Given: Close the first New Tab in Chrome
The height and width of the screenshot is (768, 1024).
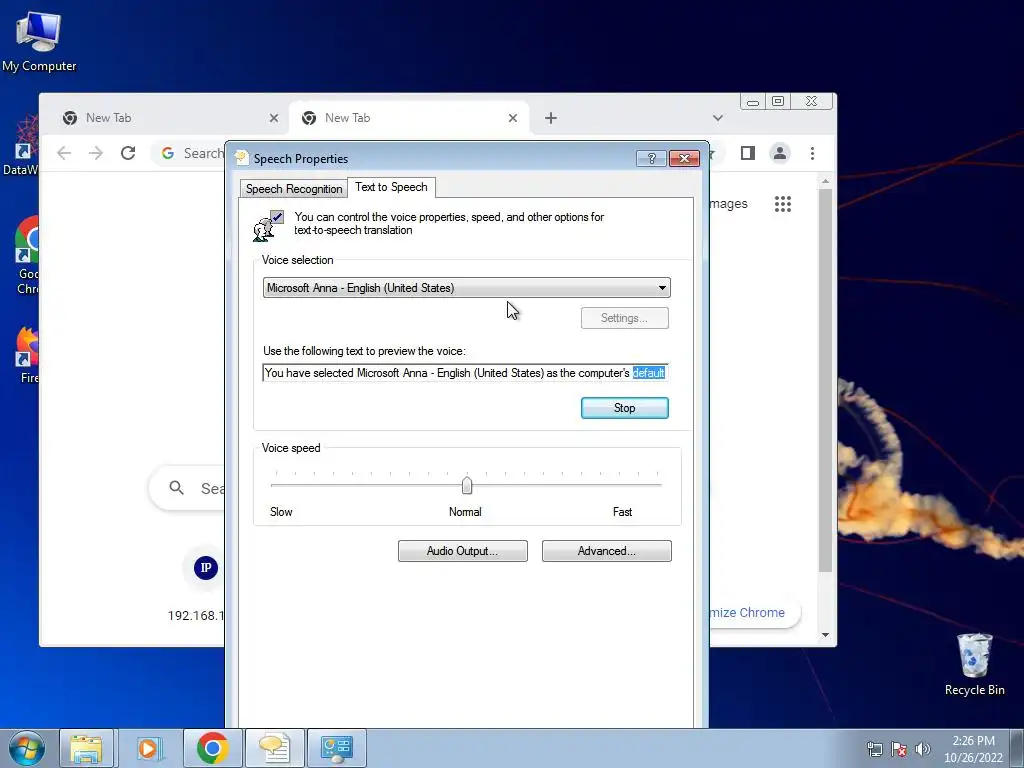Looking at the screenshot, I should [274, 118].
